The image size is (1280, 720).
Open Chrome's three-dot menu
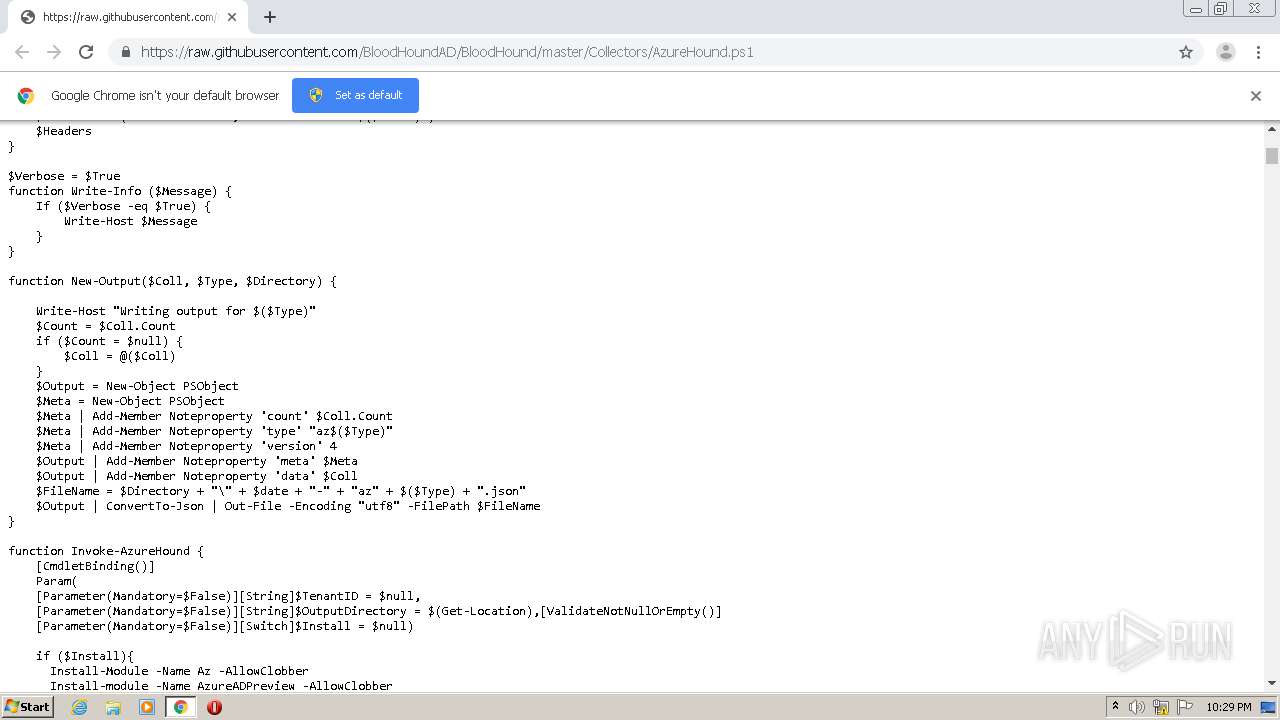(x=1258, y=52)
